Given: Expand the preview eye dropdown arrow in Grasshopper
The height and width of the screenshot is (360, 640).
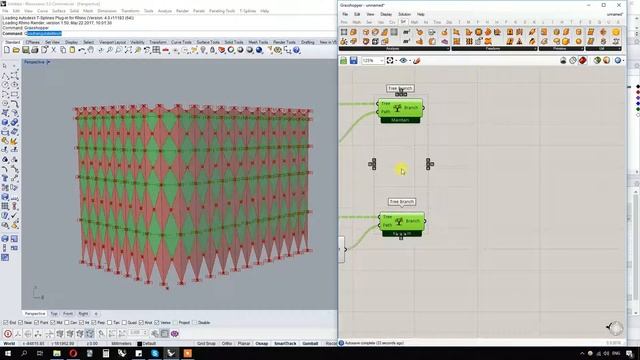Looking at the screenshot, I should tap(409, 61).
